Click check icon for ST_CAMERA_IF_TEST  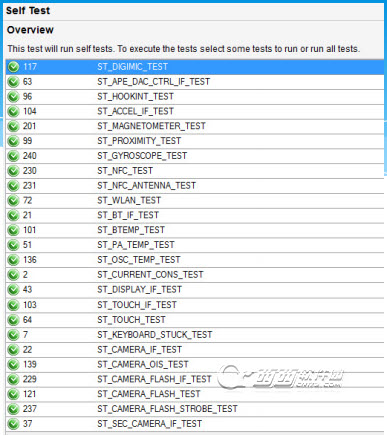tap(13, 350)
